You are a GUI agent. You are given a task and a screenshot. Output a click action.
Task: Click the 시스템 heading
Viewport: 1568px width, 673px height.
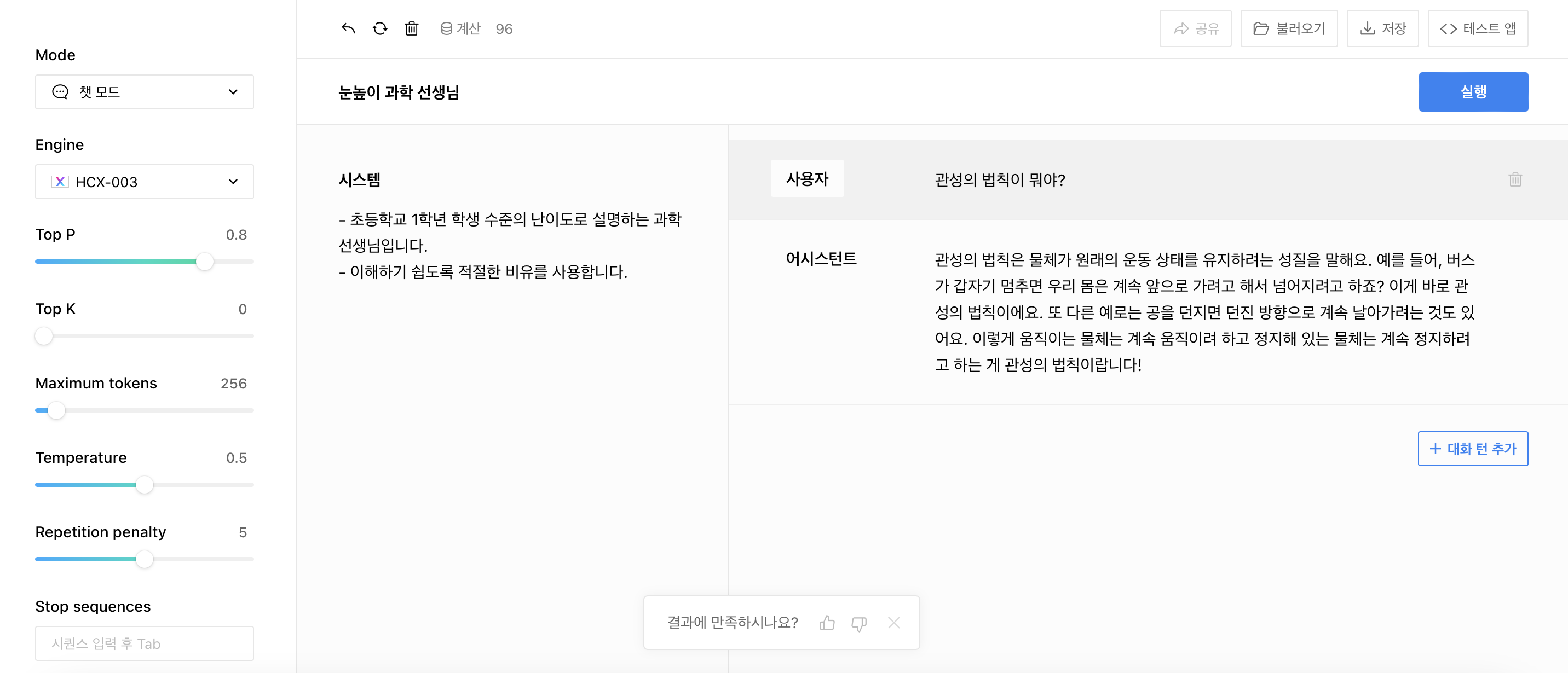click(x=359, y=180)
